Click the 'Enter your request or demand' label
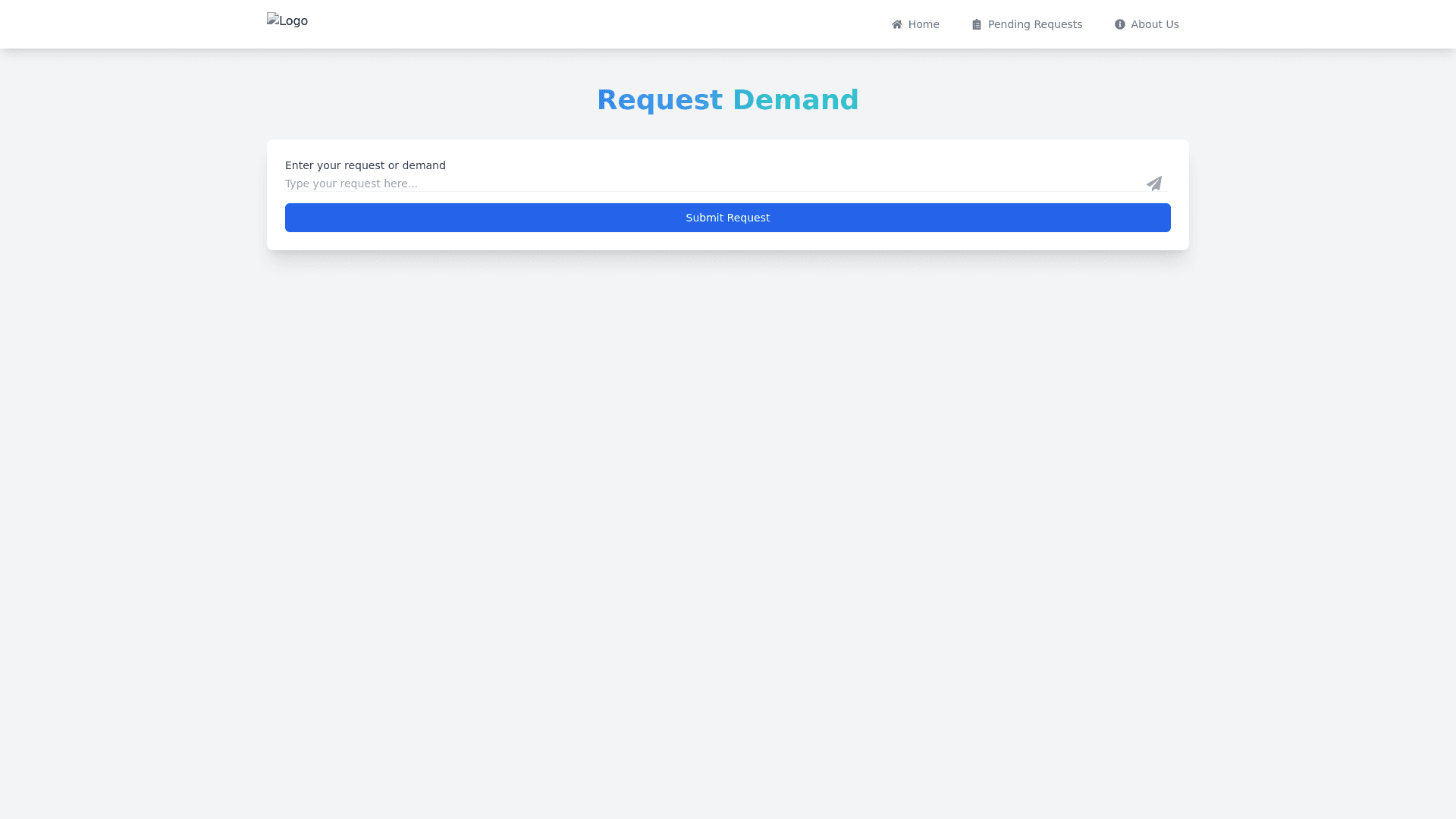This screenshot has height=819, width=1456. click(x=365, y=165)
